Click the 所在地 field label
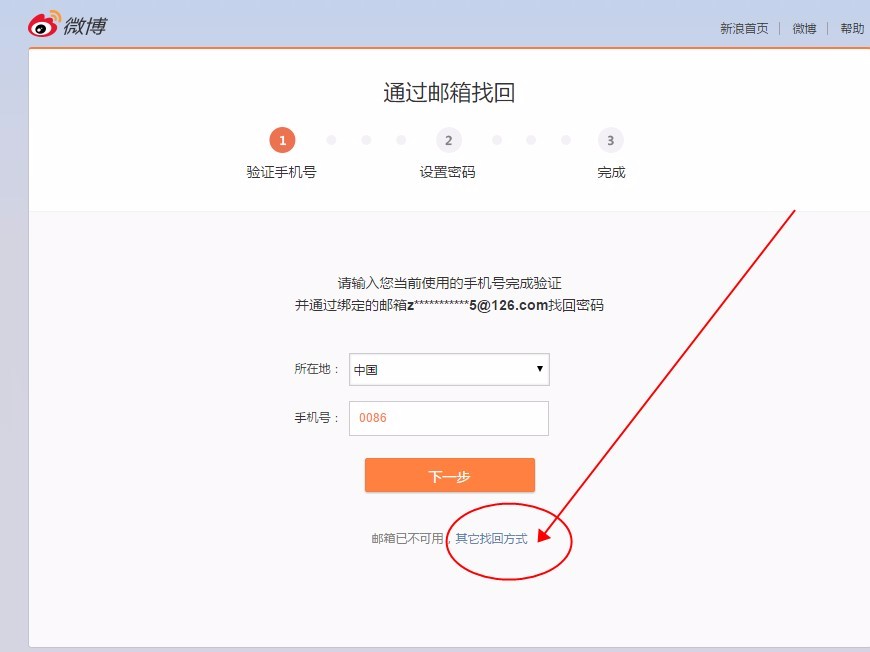Image resolution: width=870 pixels, height=652 pixels. coord(316,369)
